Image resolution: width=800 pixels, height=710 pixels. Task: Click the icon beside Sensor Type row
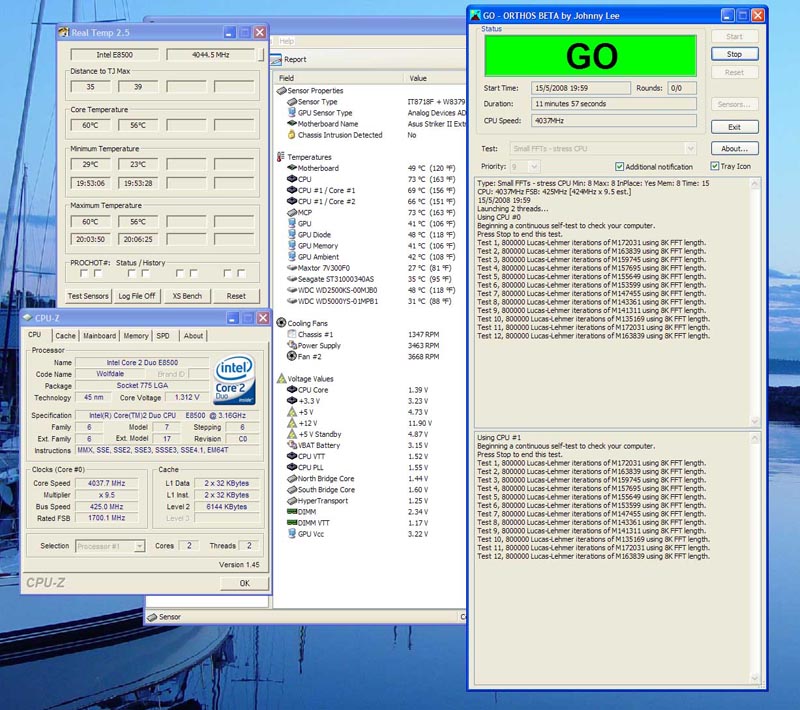292,102
